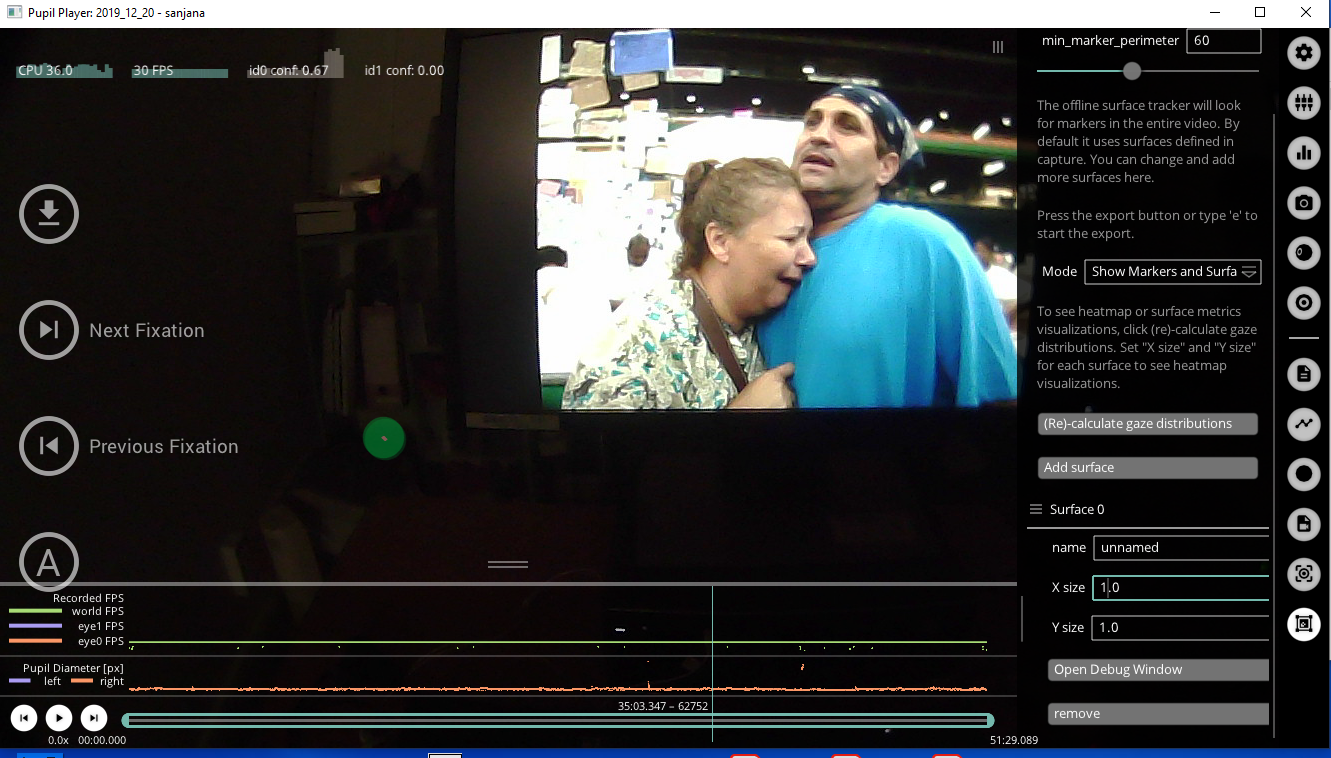Edit the min_marker_perimeter value field
Screen dimensions: 1331x758
1223,41
